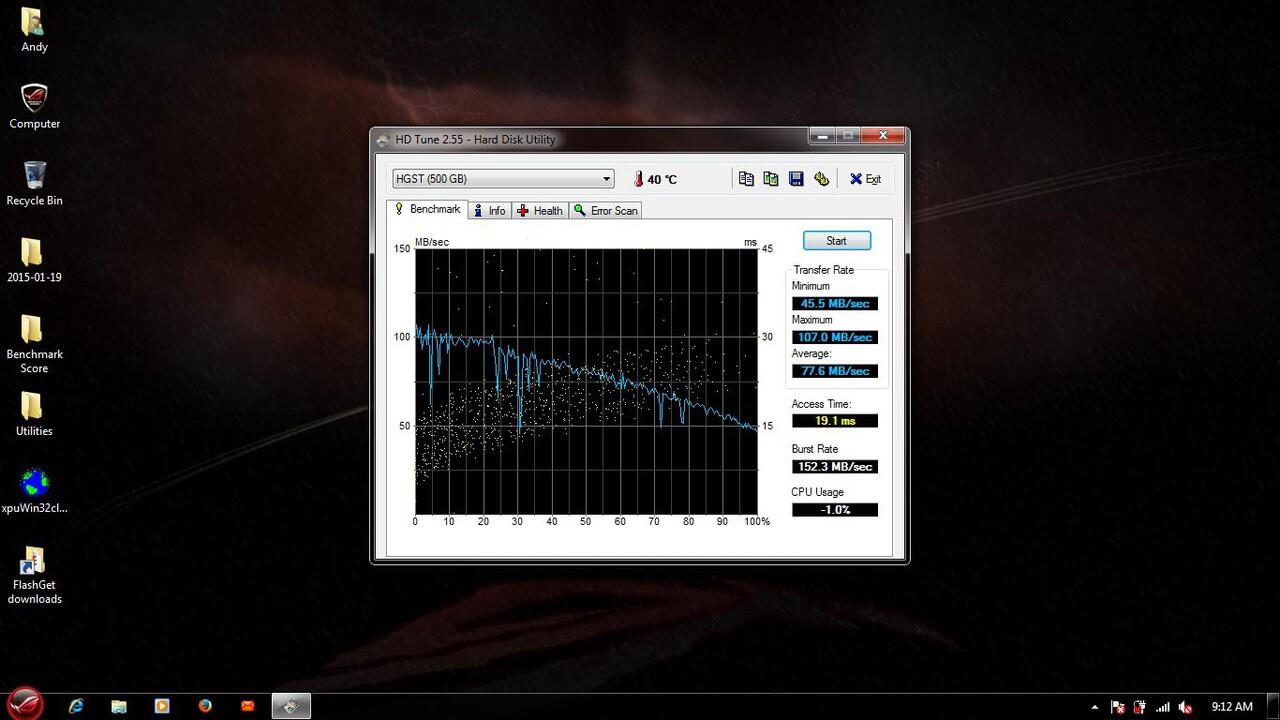Click the 40 °C temperature indicator
The image size is (1280, 720).
click(655, 179)
